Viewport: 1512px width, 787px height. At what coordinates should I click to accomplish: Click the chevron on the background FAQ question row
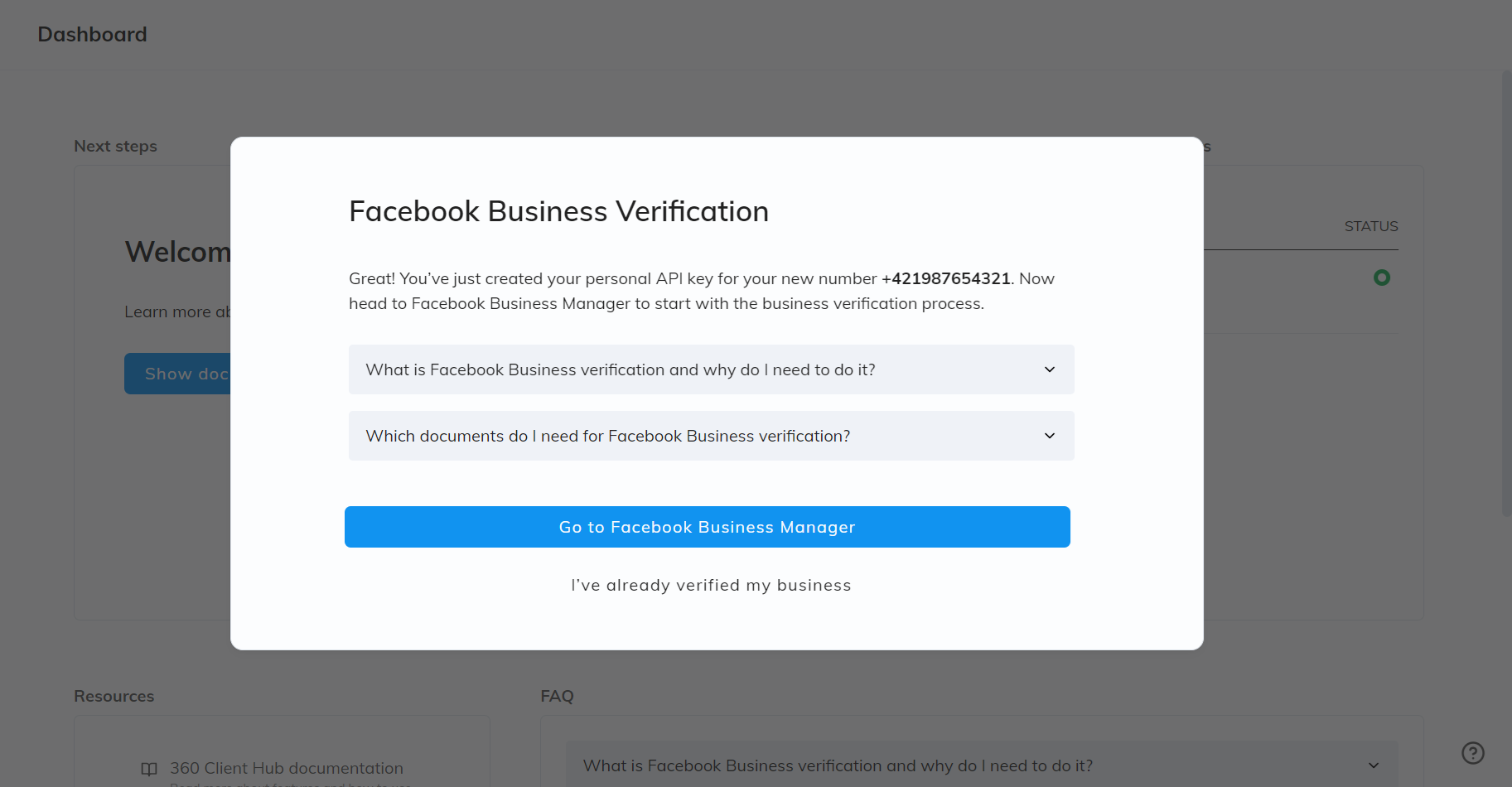pyautogui.click(x=1373, y=766)
